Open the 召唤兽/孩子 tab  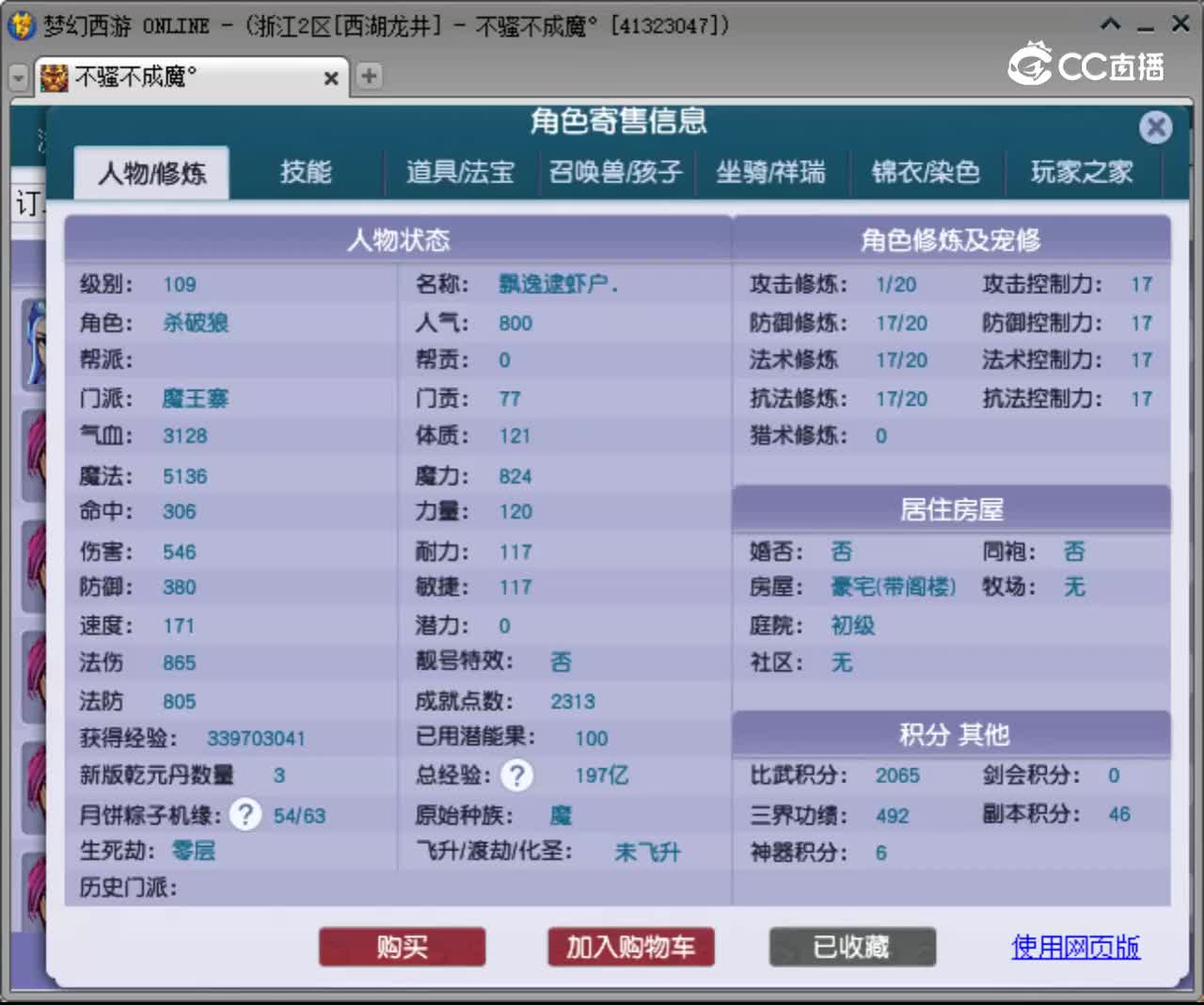click(x=616, y=172)
